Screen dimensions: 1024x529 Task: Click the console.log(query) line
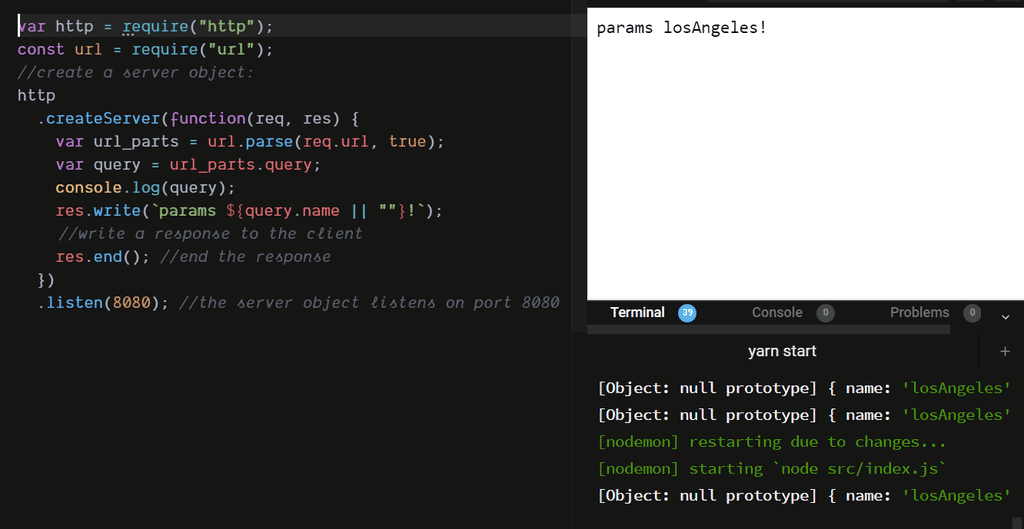(x=145, y=188)
